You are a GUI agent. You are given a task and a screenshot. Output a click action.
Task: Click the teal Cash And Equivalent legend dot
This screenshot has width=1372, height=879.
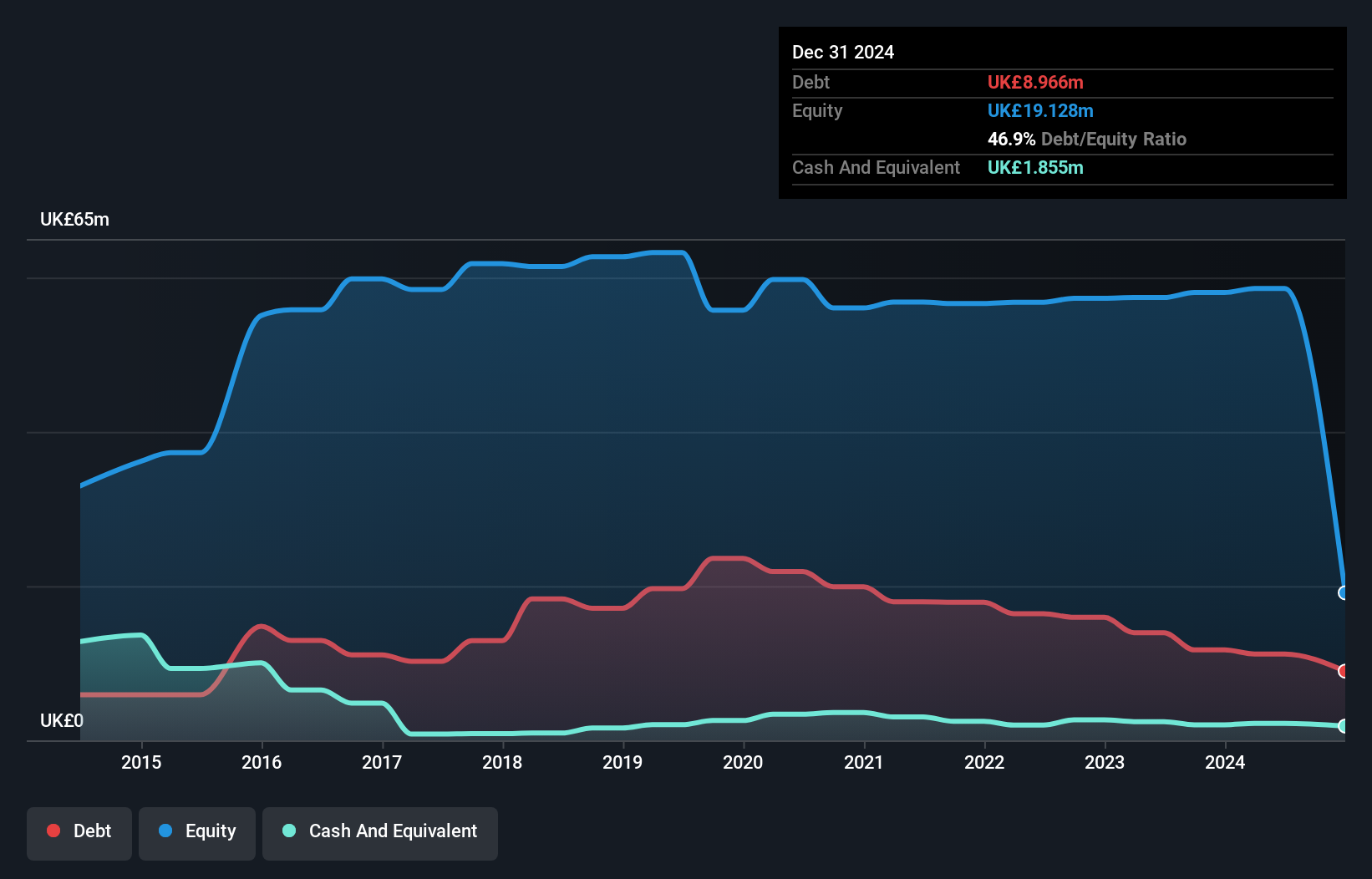point(288,831)
